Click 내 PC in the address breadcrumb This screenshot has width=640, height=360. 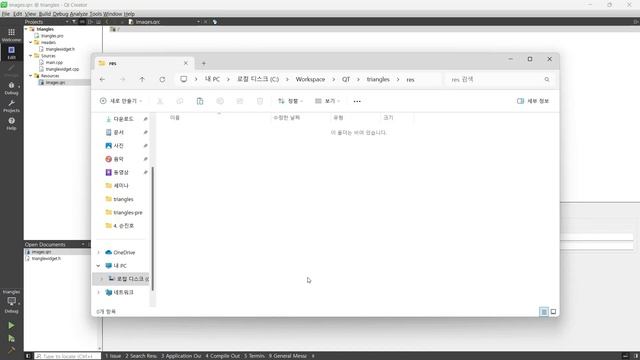pyautogui.click(x=212, y=80)
